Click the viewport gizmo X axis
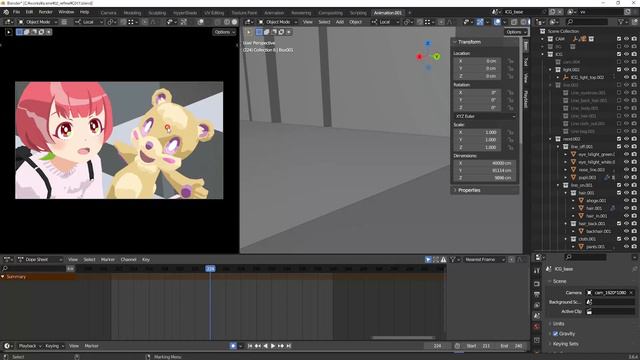 [419, 57]
